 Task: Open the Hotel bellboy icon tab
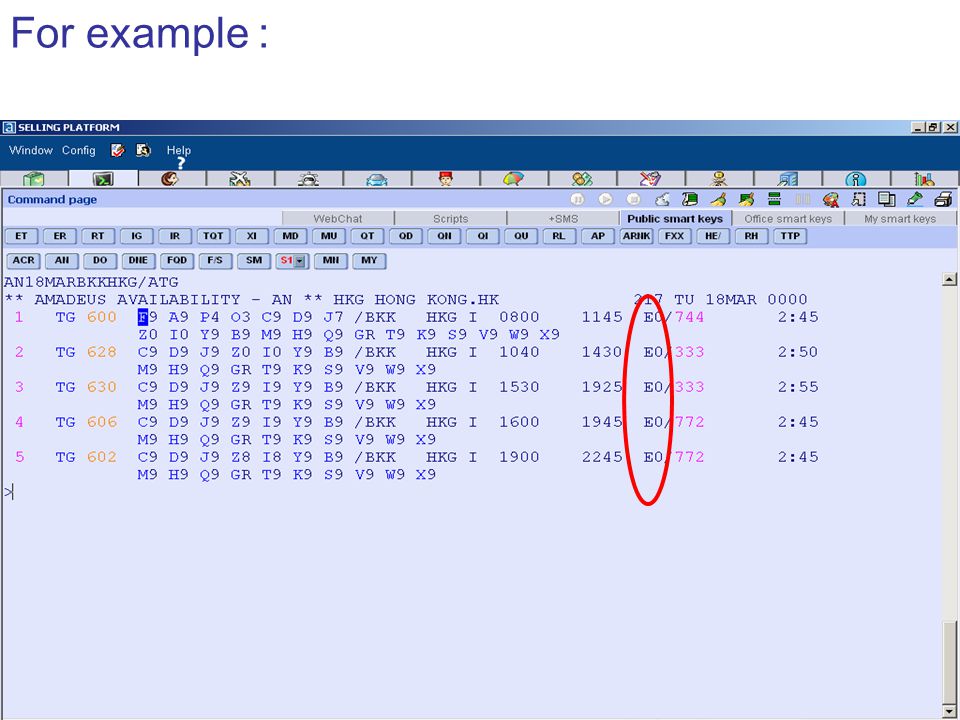pyautogui.click(x=446, y=179)
